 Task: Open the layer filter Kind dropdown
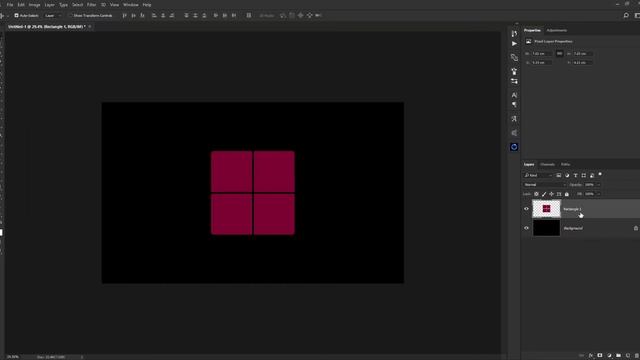coord(538,176)
